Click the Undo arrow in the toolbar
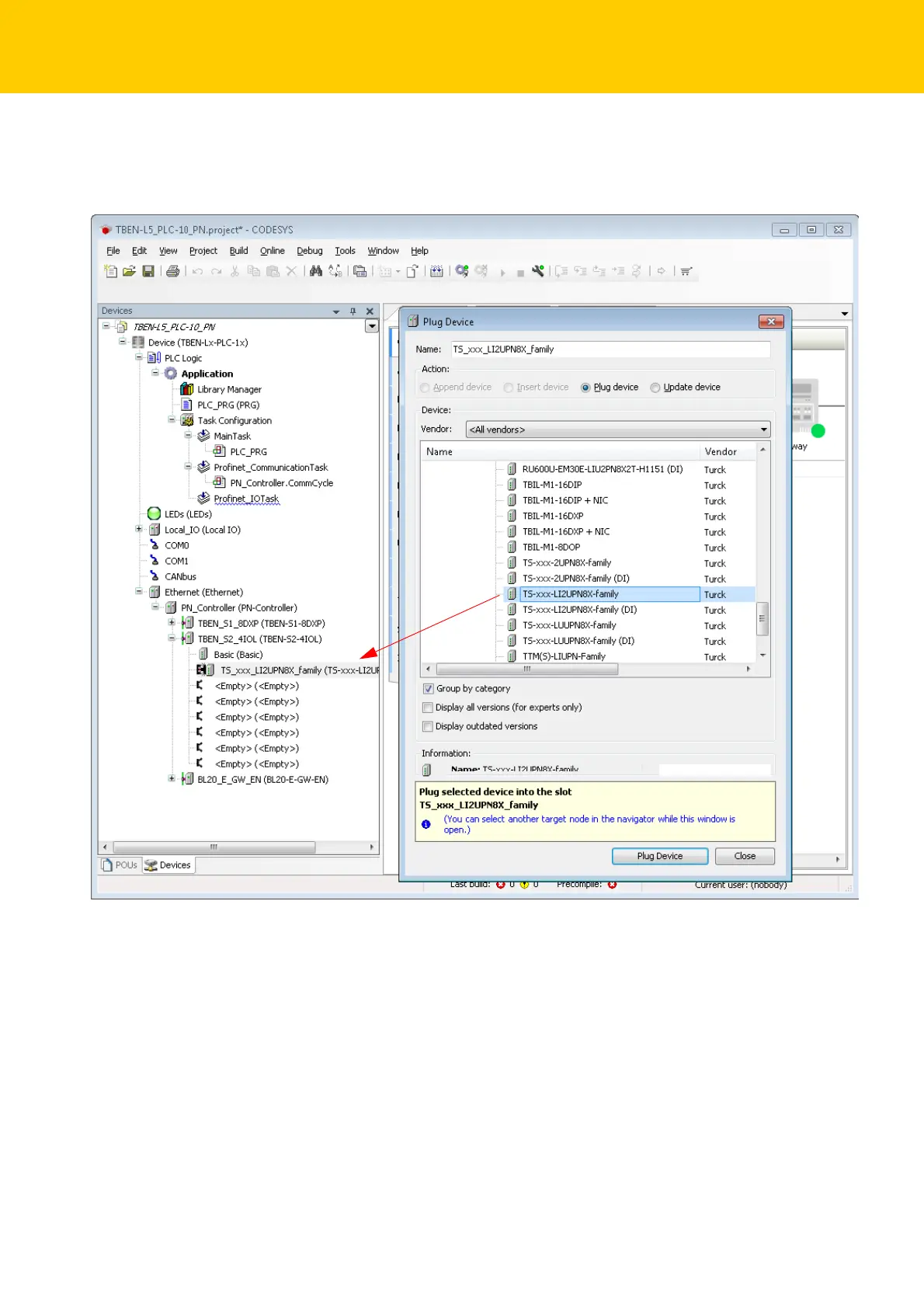The height and width of the screenshot is (1308, 924). coord(197,271)
